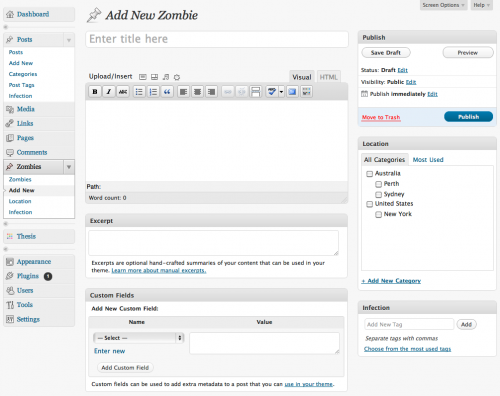Open Location under Zombies menu
Image resolution: width=500 pixels, height=396 pixels.
pos(20,201)
